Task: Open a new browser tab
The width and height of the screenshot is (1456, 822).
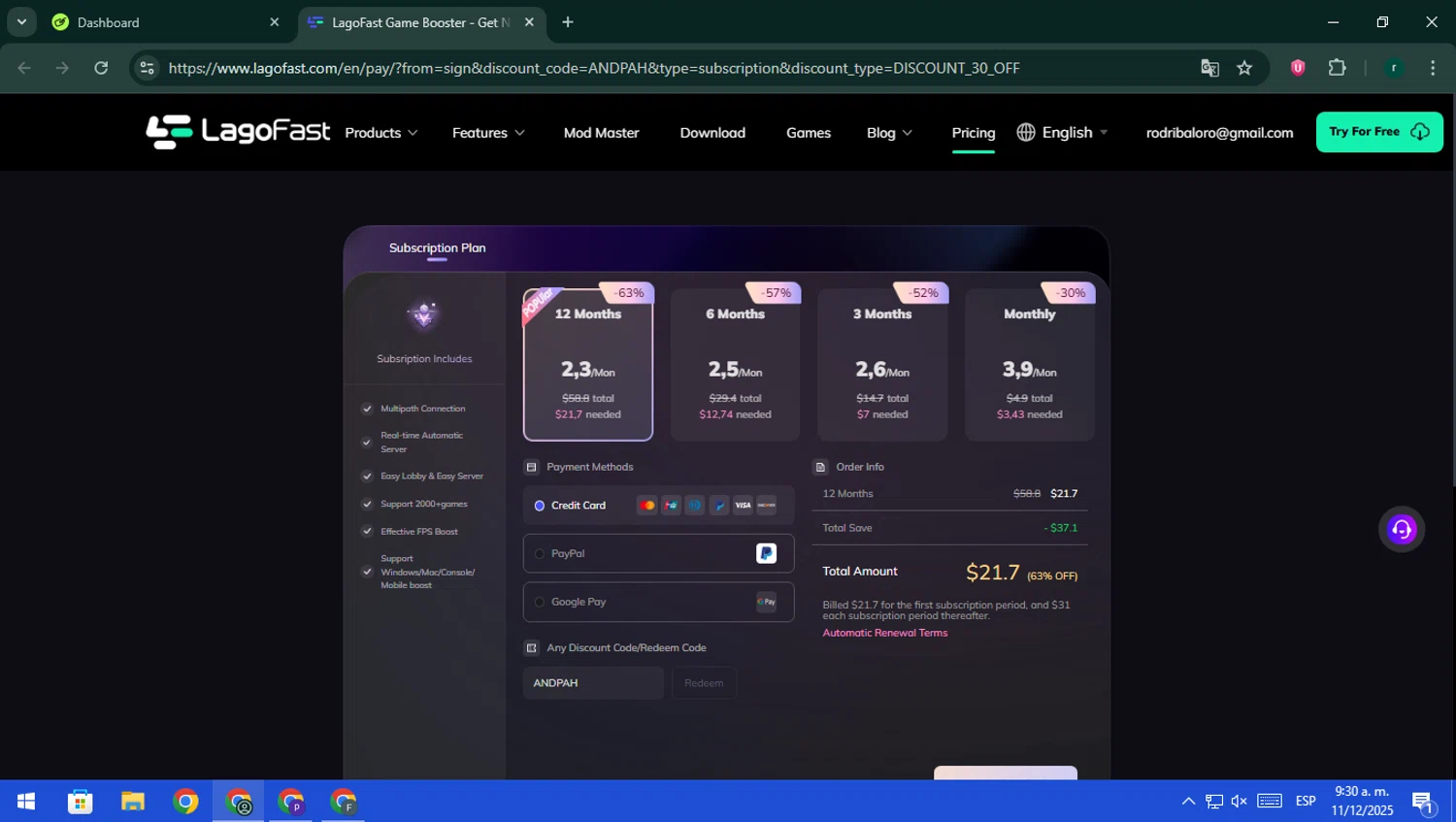Action: [x=568, y=22]
